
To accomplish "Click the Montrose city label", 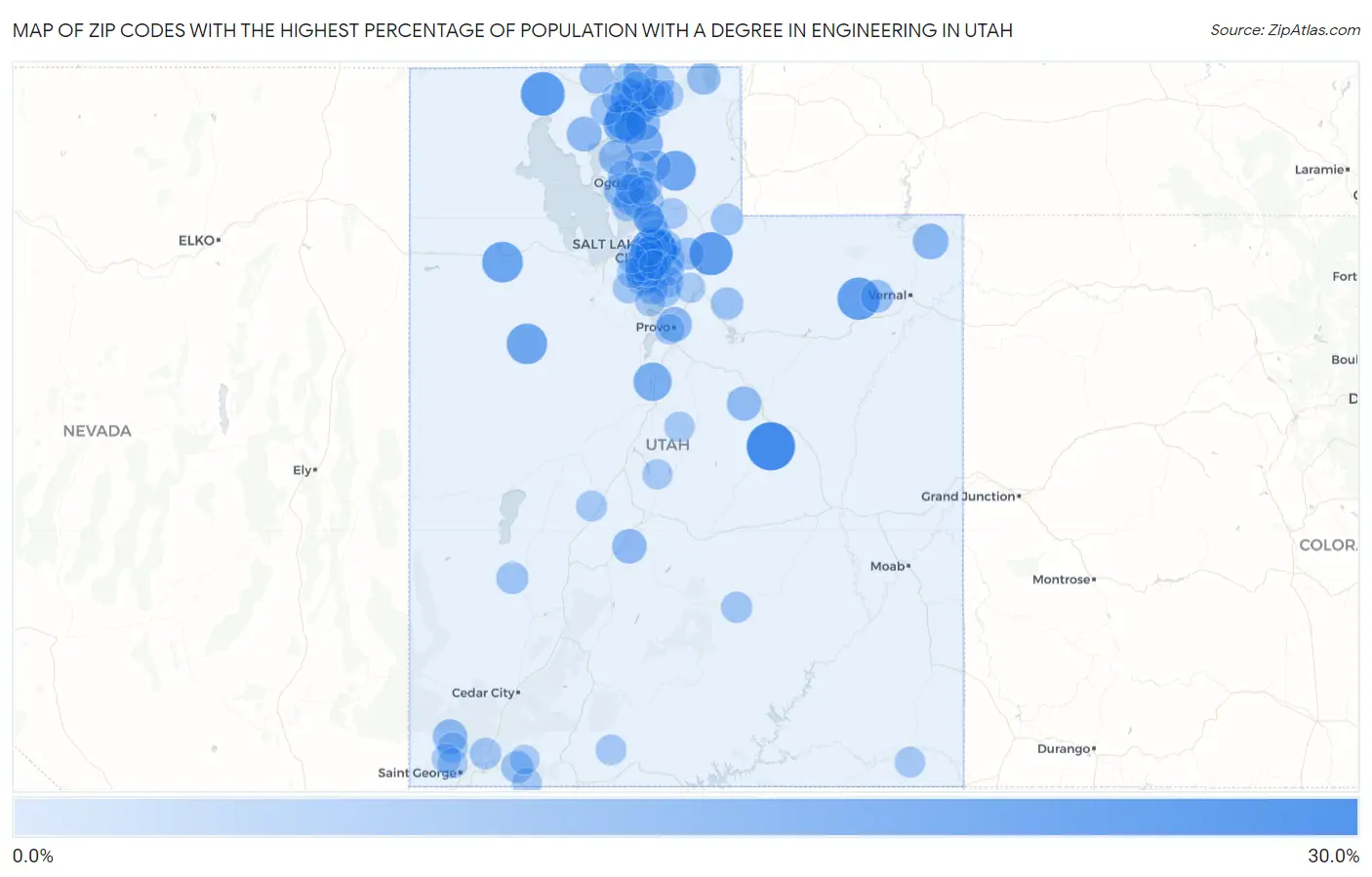I will (x=1064, y=579).
